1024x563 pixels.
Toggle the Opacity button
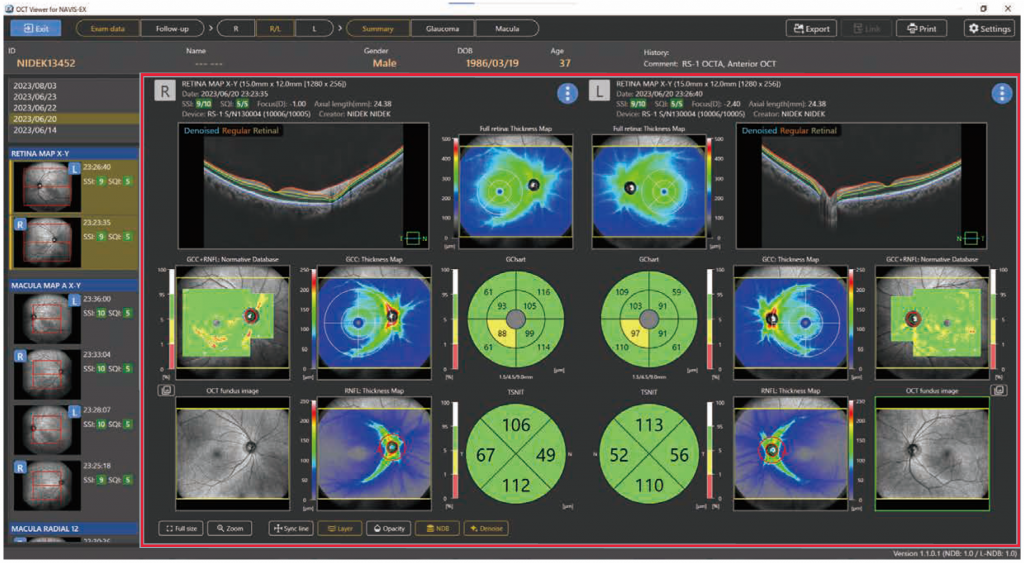[x=389, y=528]
